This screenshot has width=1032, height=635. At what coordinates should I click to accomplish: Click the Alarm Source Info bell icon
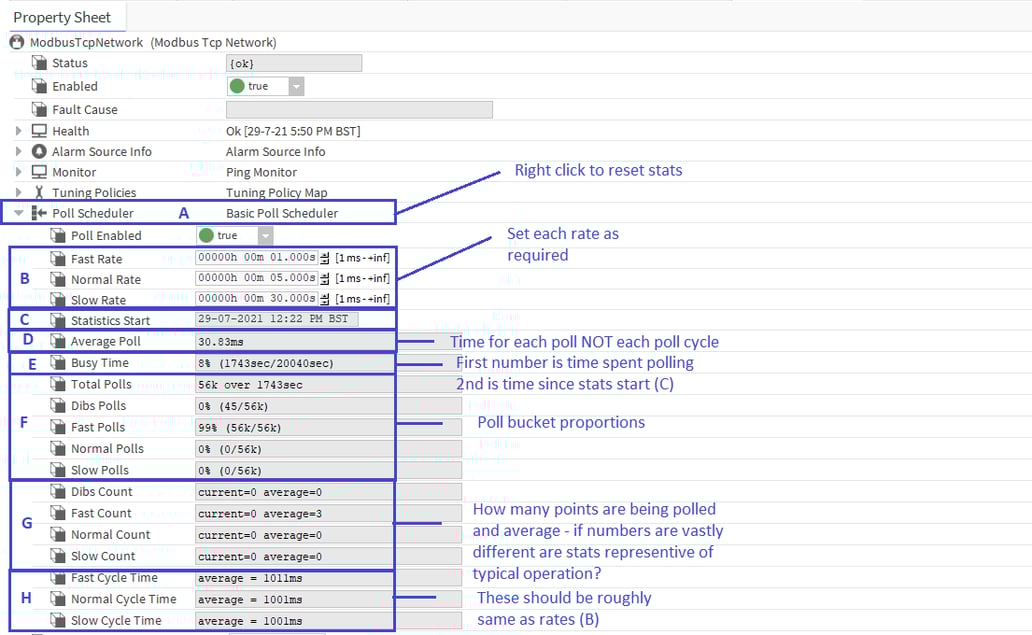(x=39, y=152)
